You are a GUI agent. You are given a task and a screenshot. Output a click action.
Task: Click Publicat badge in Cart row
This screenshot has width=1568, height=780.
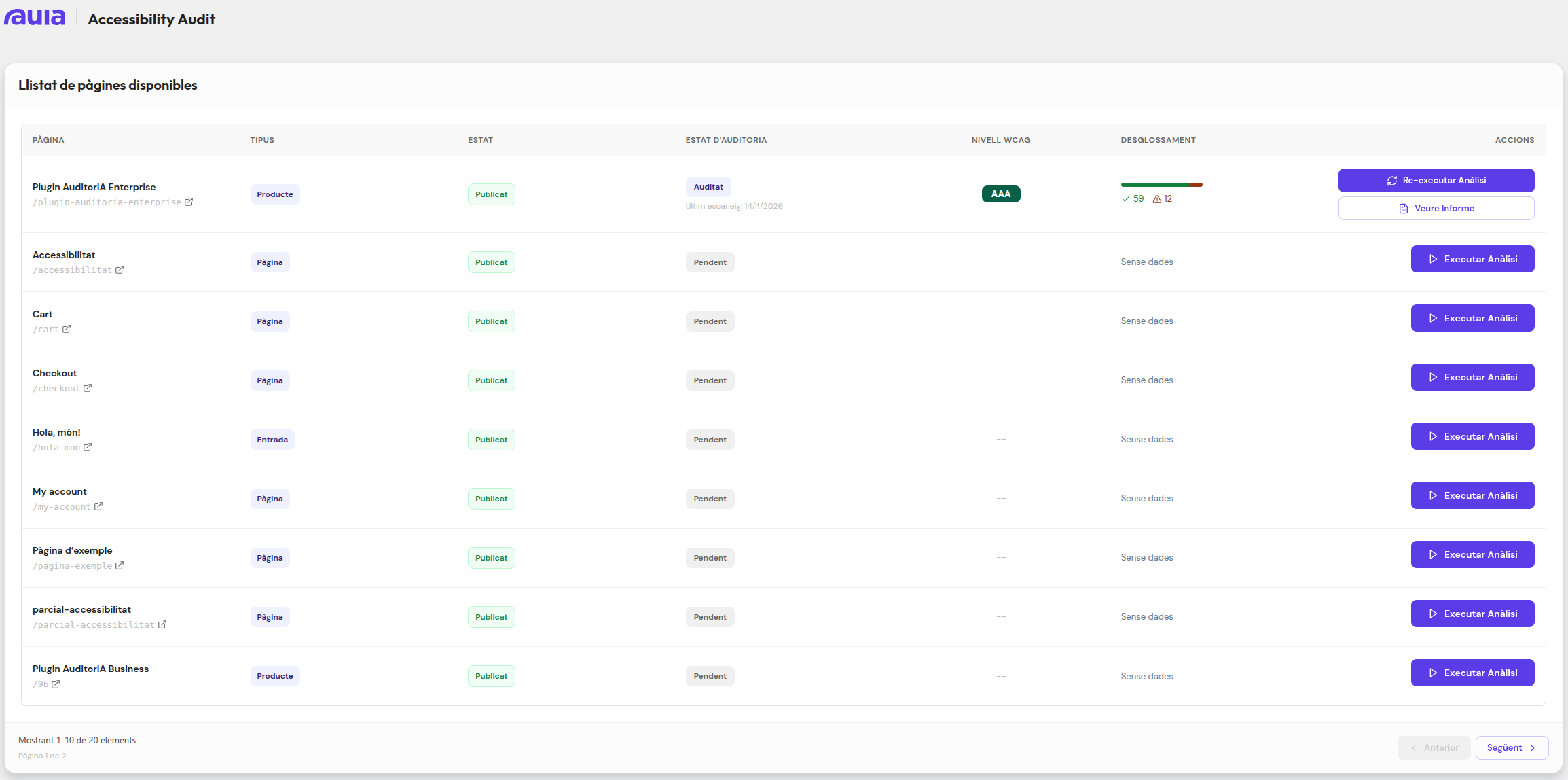tap(492, 321)
